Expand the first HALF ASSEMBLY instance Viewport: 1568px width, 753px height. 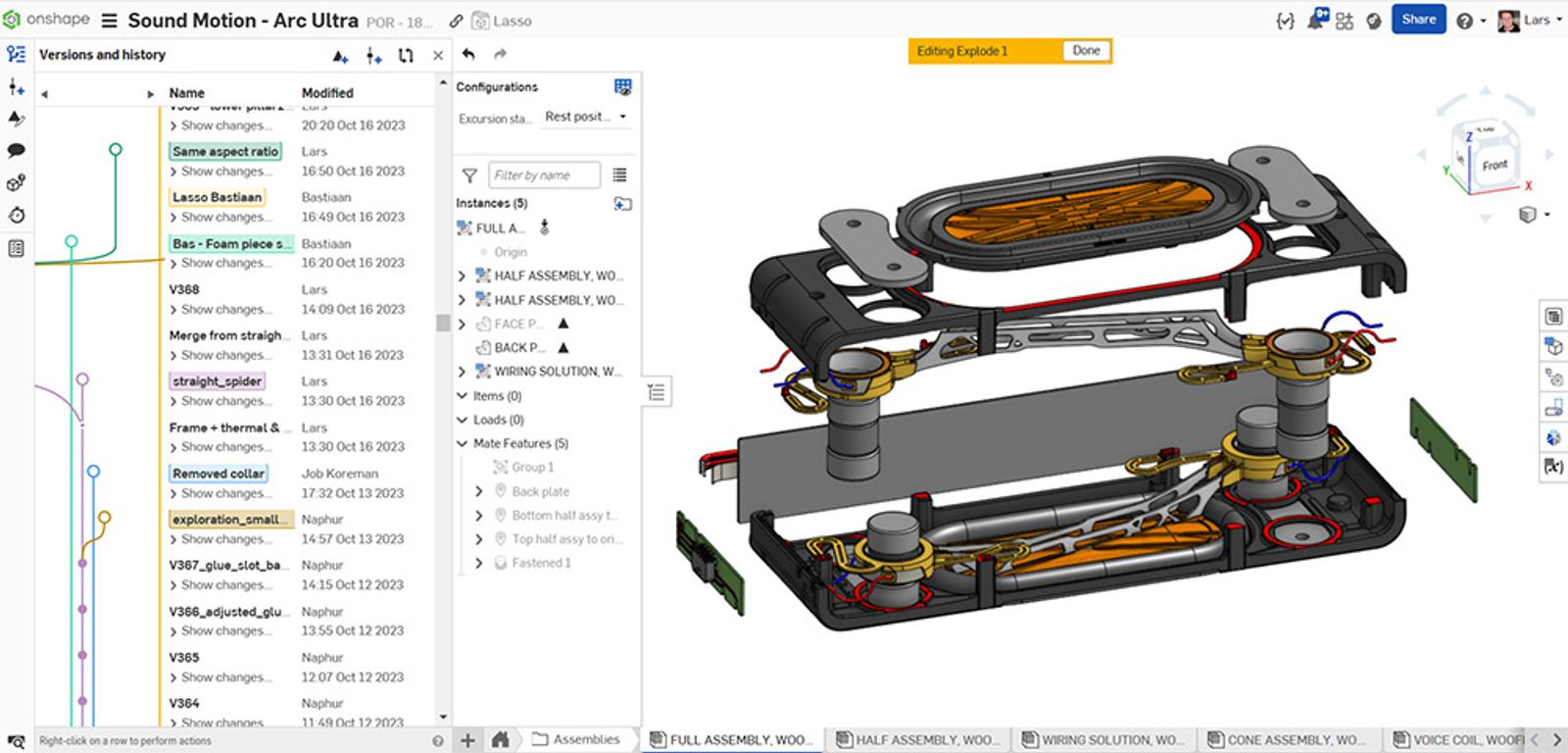(x=462, y=276)
